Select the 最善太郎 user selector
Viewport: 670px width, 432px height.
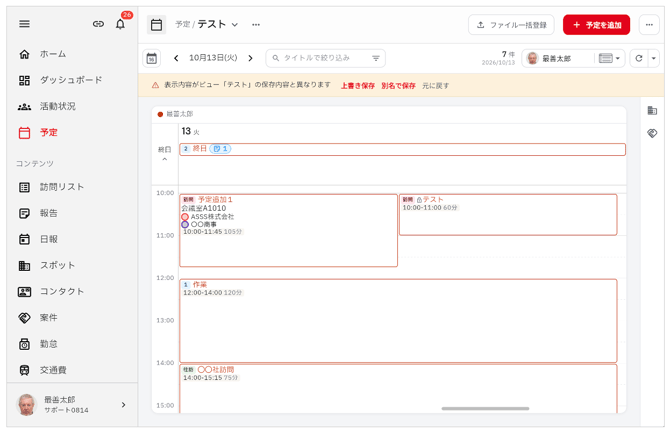pyautogui.click(x=558, y=59)
